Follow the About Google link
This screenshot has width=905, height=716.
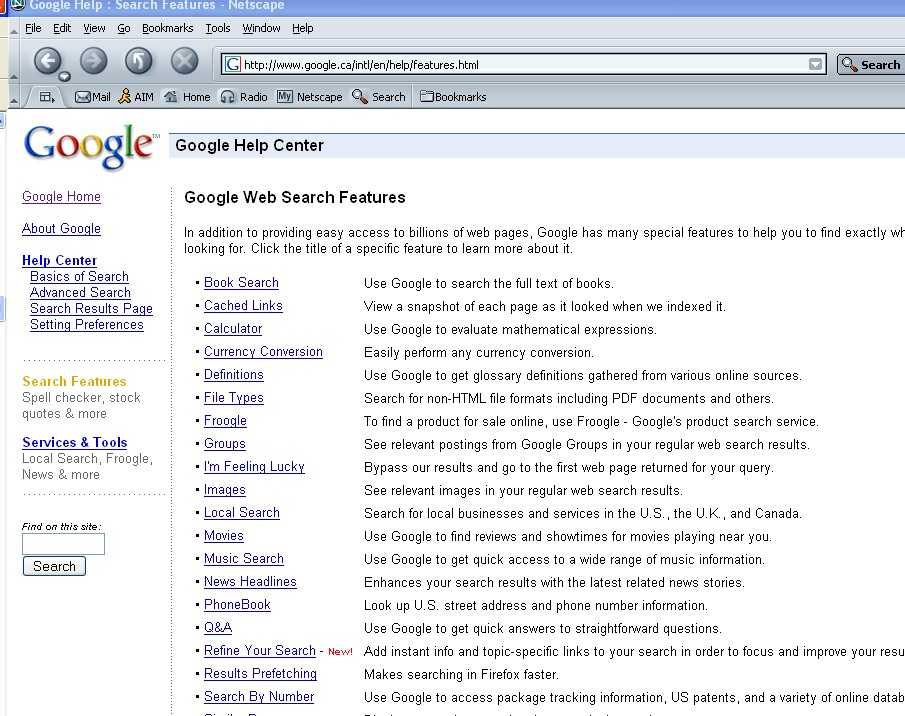[x=61, y=229]
